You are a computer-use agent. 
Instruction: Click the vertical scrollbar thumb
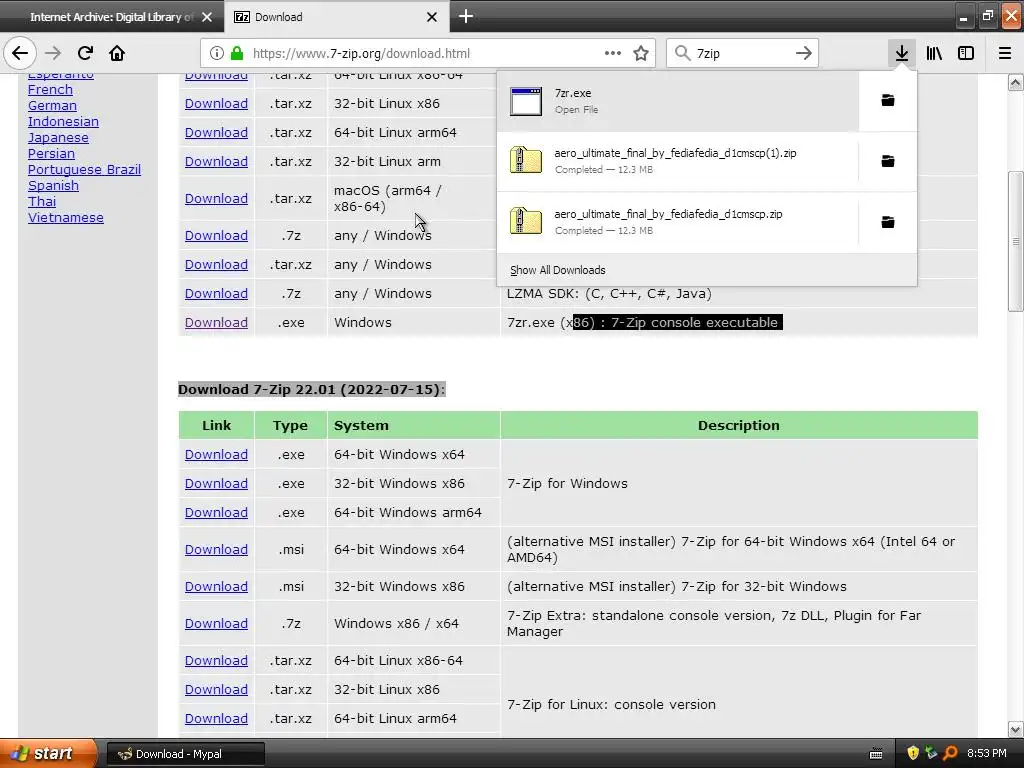[1015, 242]
